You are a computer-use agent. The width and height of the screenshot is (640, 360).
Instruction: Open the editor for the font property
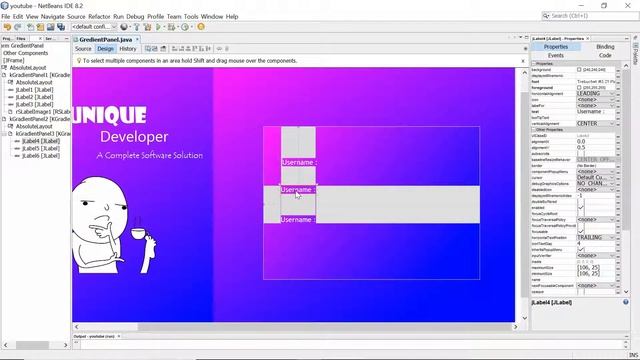point(618,82)
